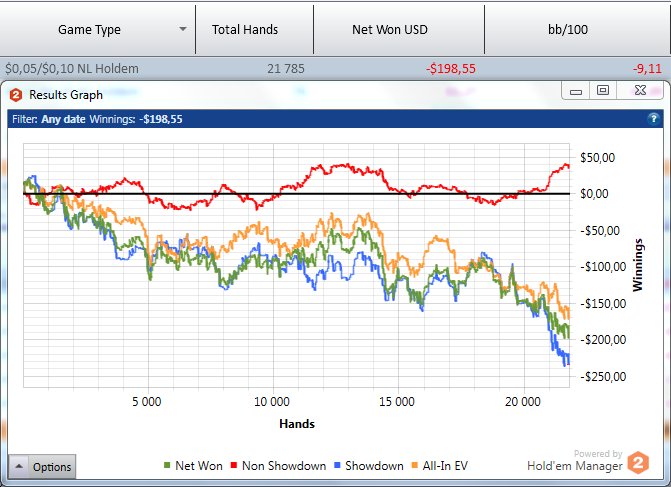Click the -$200,00 axis label
Image resolution: width=671 pixels, height=487 pixels.
pyautogui.click(x=603, y=340)
